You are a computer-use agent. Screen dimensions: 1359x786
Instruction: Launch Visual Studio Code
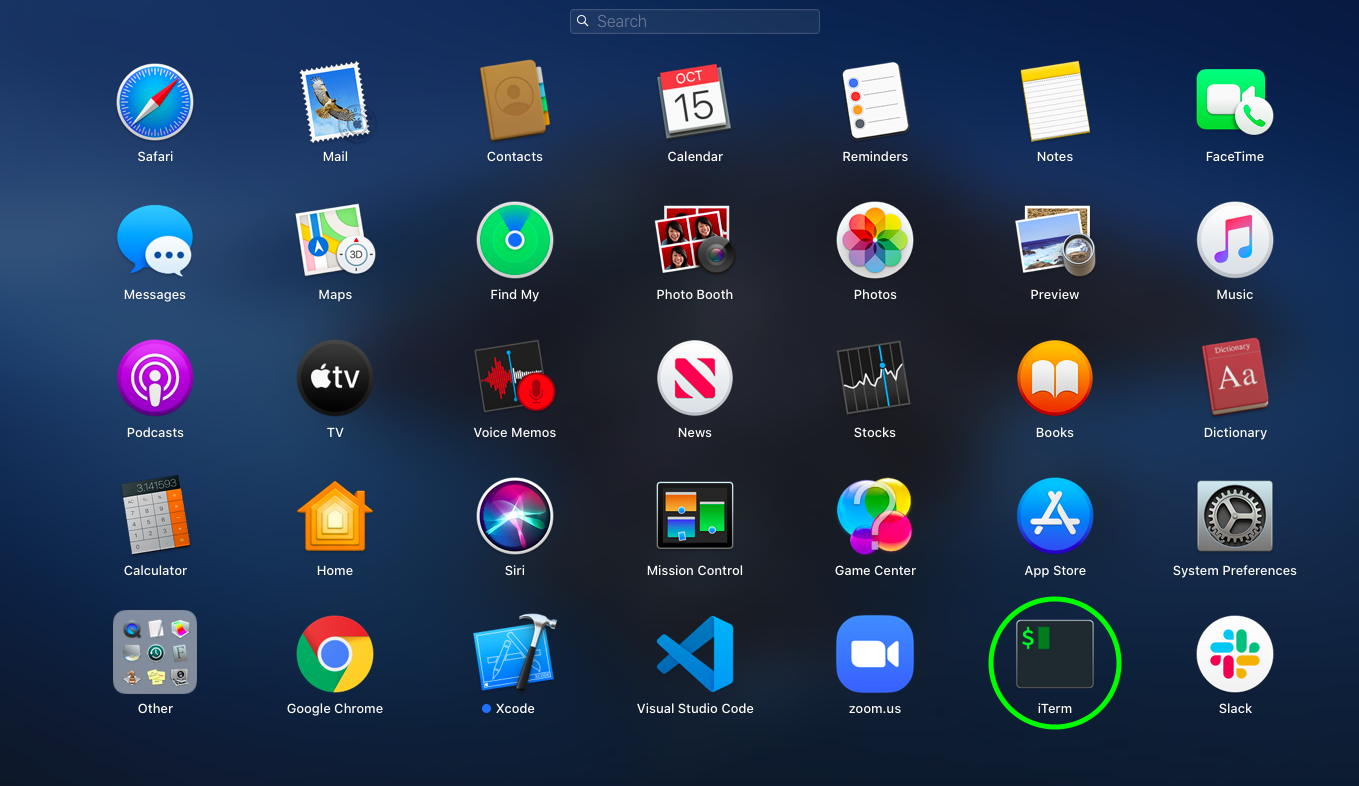coord(695,654)
